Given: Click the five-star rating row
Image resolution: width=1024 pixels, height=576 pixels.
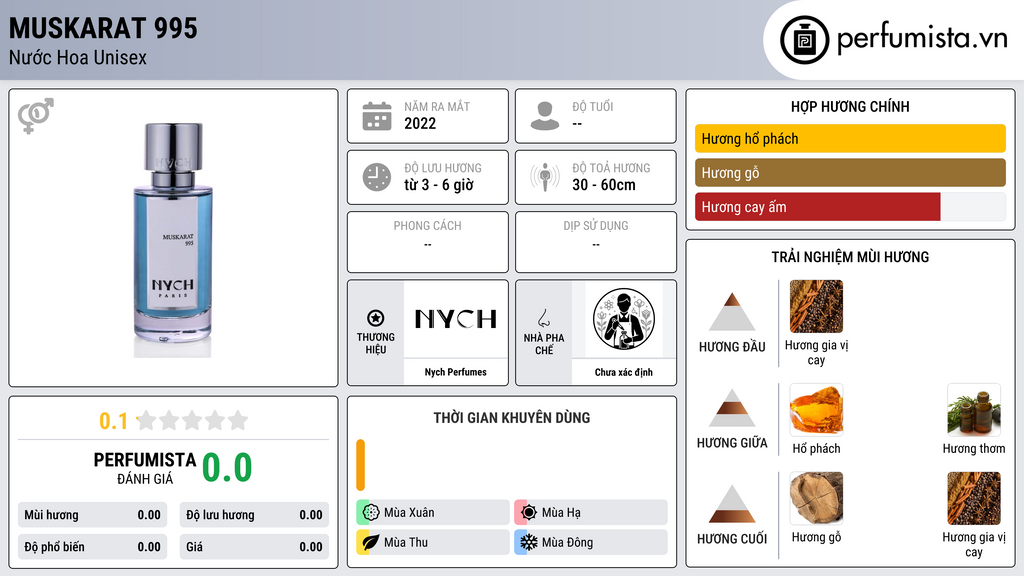Looking at the screenshot, I should (x=192, y=420).
